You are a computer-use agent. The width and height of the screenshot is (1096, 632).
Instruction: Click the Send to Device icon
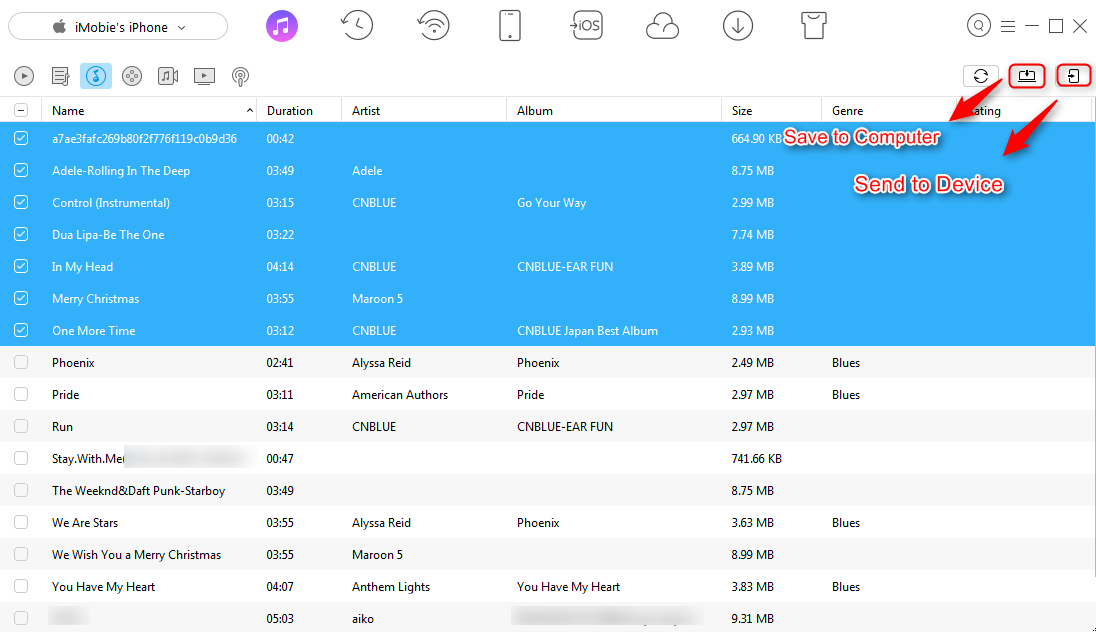point(1074,76)
